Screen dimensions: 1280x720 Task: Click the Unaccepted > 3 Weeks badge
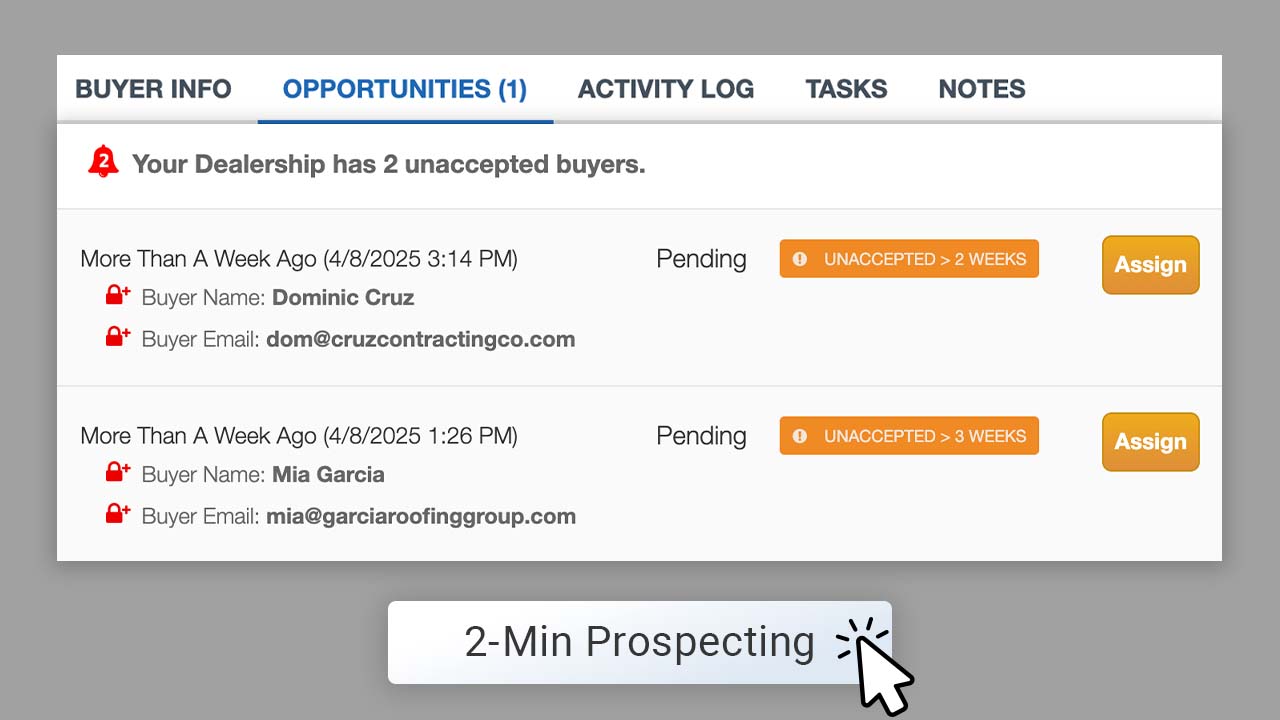pyautogui.click(x=909, y=436)
